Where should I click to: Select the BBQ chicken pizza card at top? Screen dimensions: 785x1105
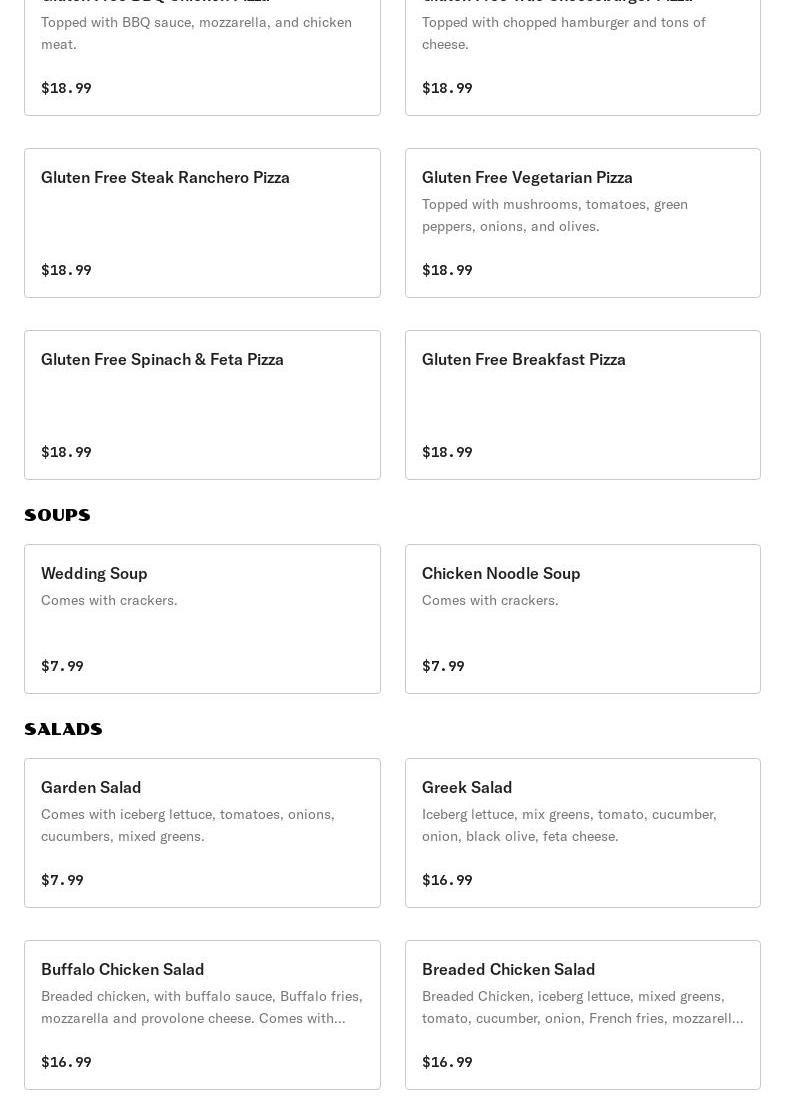202,56
